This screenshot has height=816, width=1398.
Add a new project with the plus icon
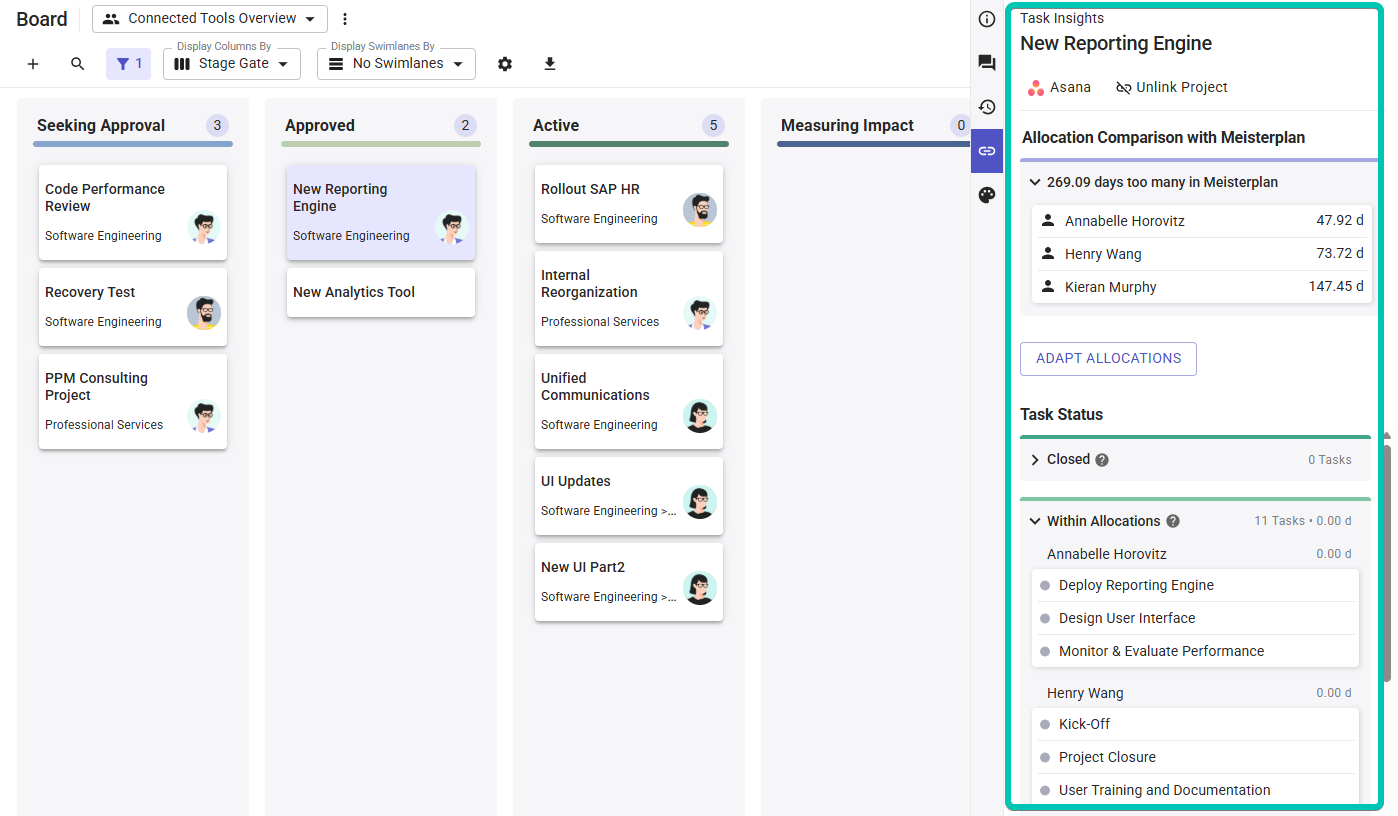[x=32, y=63]
